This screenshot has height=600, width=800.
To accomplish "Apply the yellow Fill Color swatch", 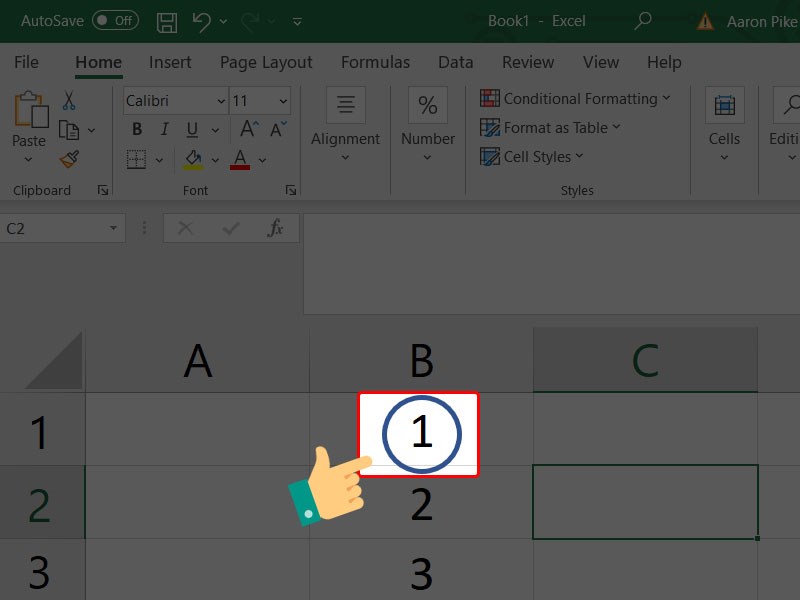I will (x=193, y=159).
